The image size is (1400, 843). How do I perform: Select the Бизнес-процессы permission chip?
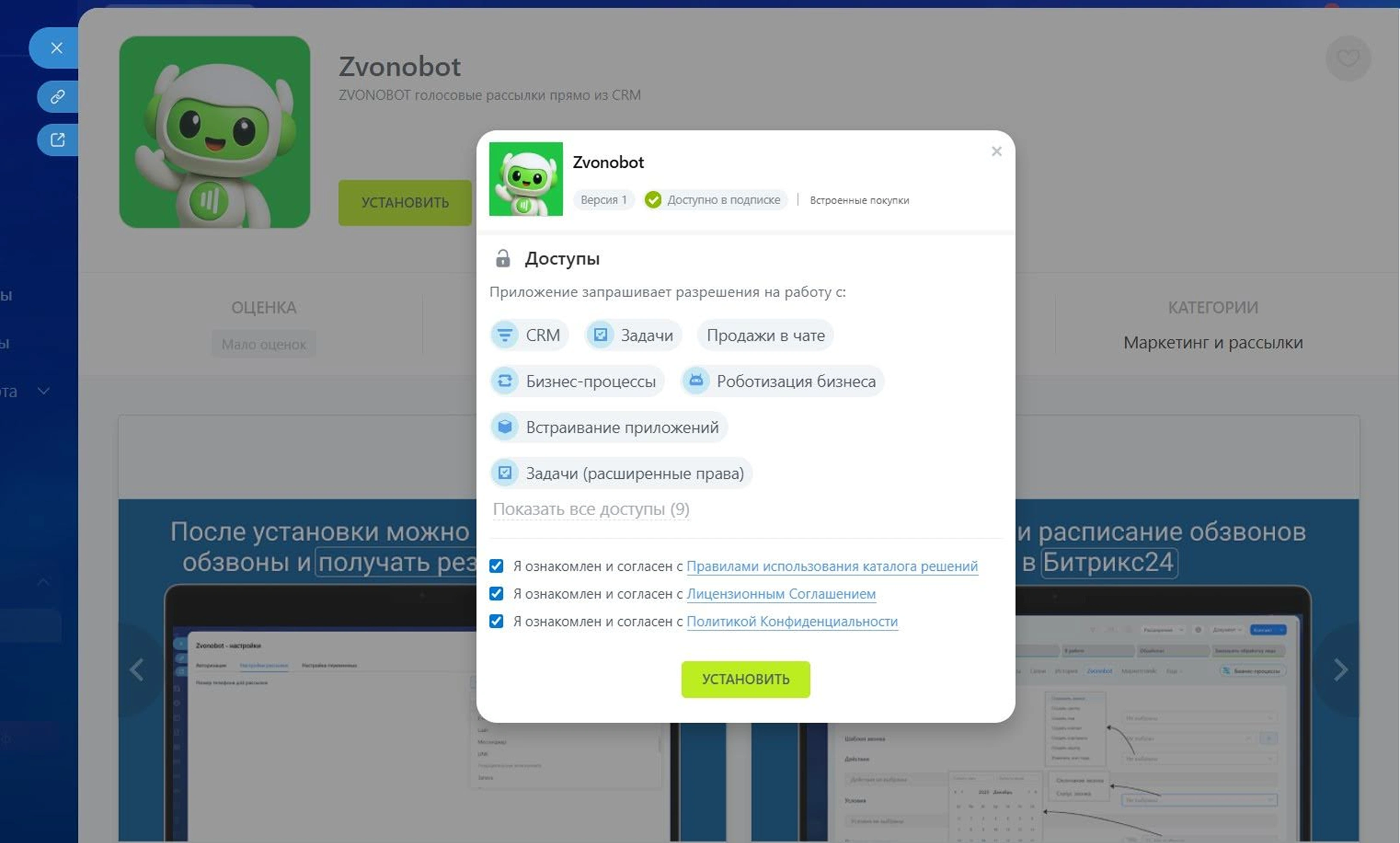point(577,381)
